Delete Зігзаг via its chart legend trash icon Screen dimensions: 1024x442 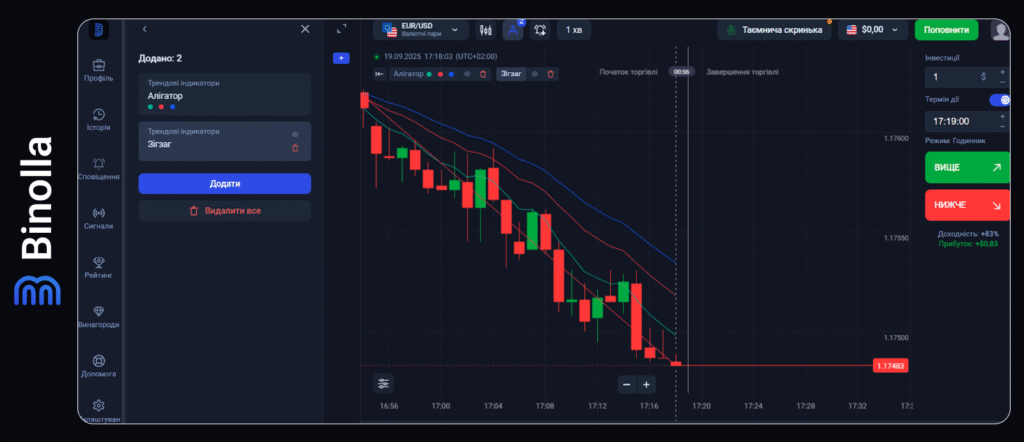pyautogui.click(x=551, y=74)
